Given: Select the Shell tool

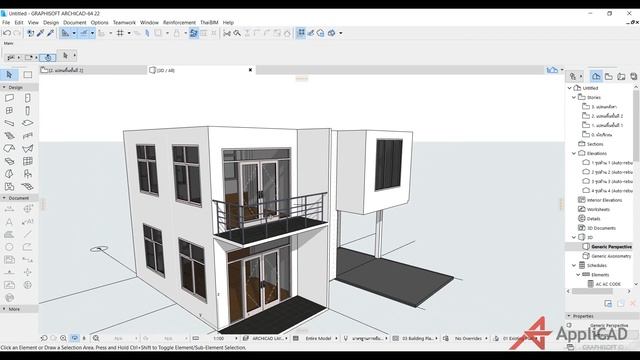Looking at the screenshot, I should tap(28, 149).
